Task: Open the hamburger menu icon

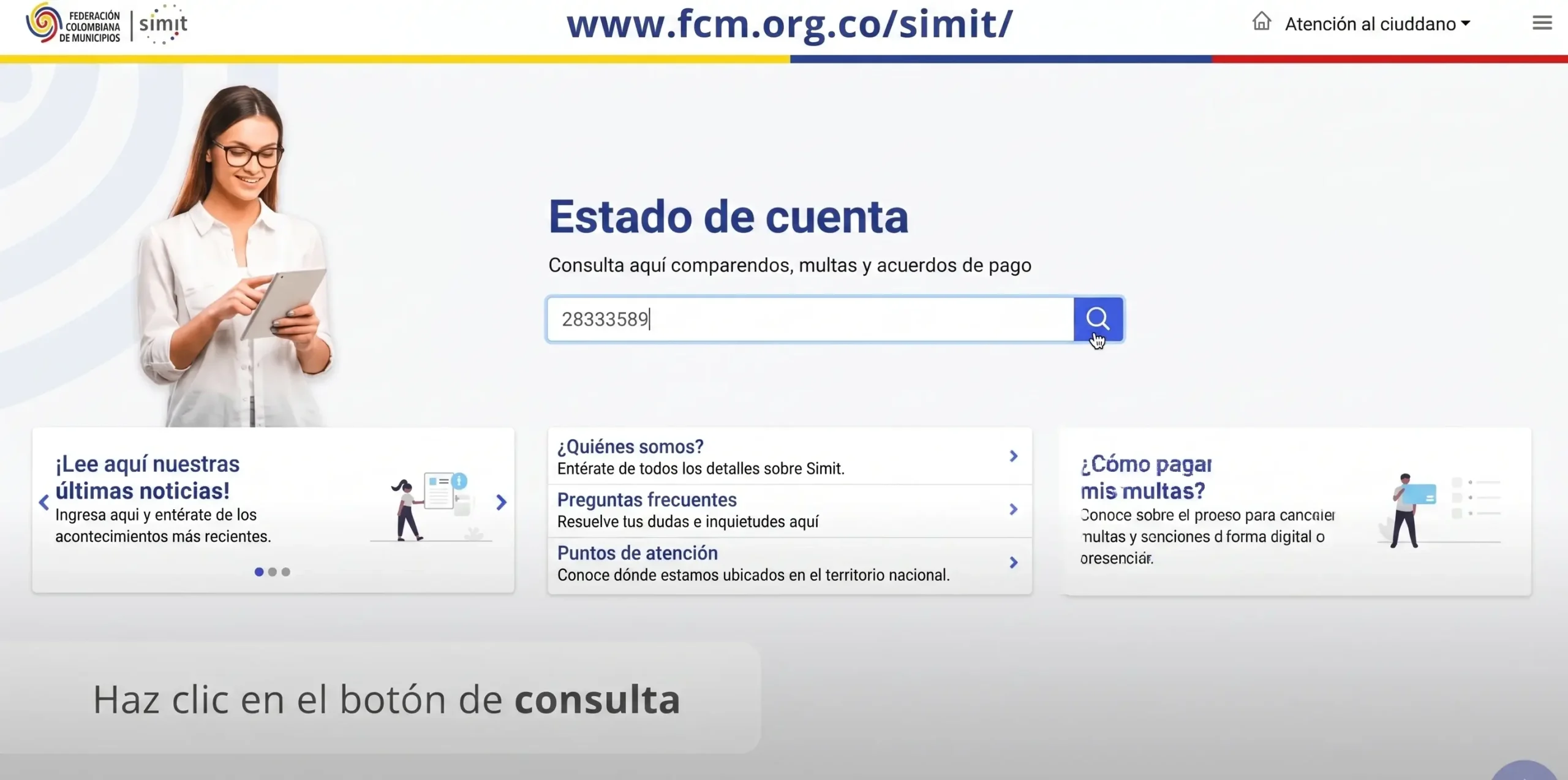Action: (x=1542, y=23)
